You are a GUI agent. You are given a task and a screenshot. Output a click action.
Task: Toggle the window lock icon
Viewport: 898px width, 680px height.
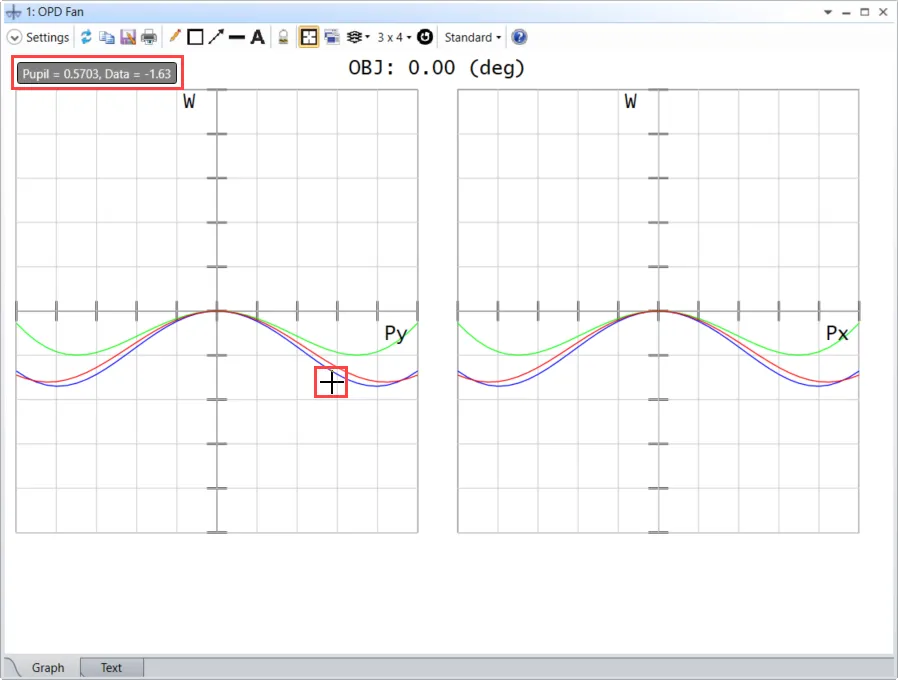coord(284,37)
